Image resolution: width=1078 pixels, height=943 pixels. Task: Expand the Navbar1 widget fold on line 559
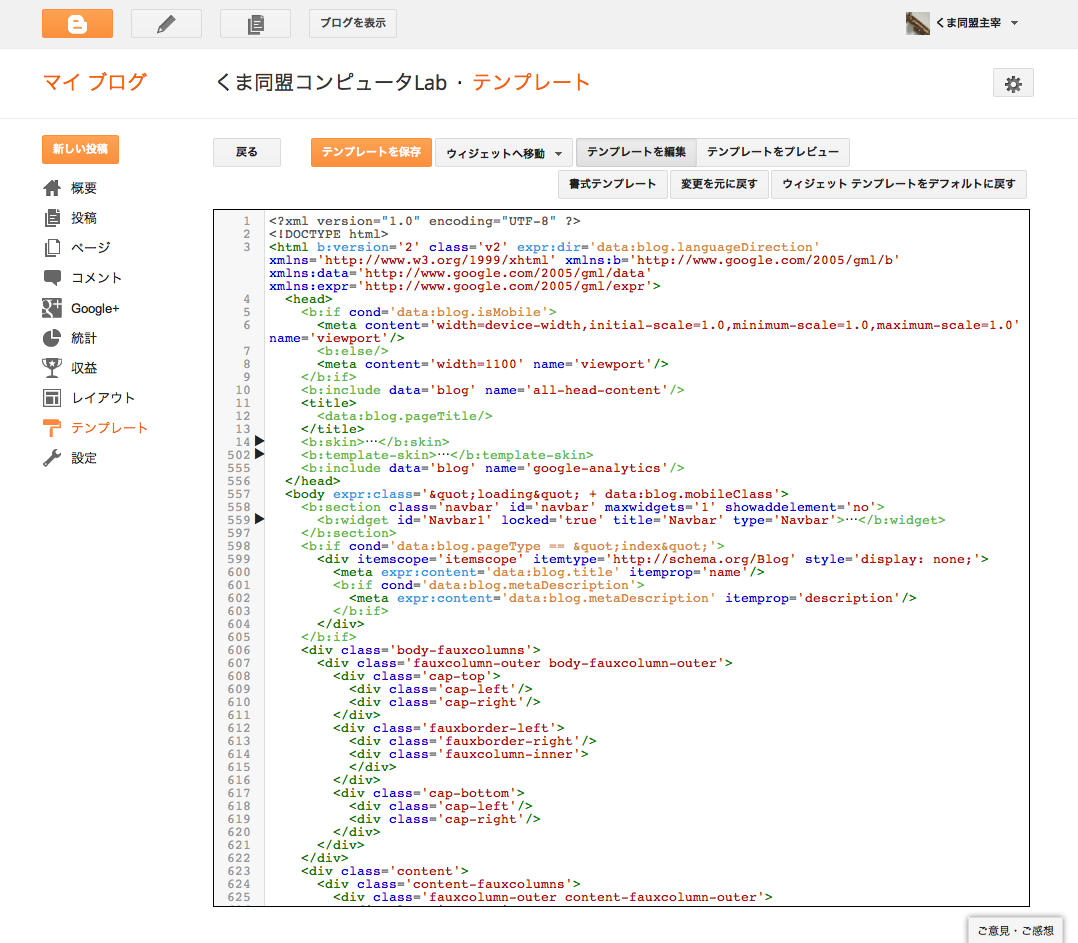click(x=260, y=519)
